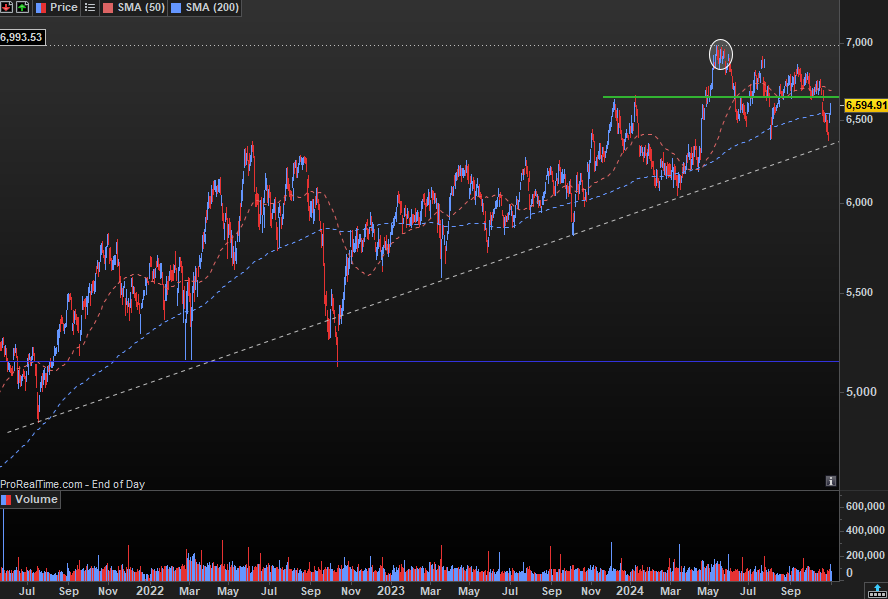Screen dimensions: 888x599
Task: Click the 2023 label on time axis
Action: [391, 591]
